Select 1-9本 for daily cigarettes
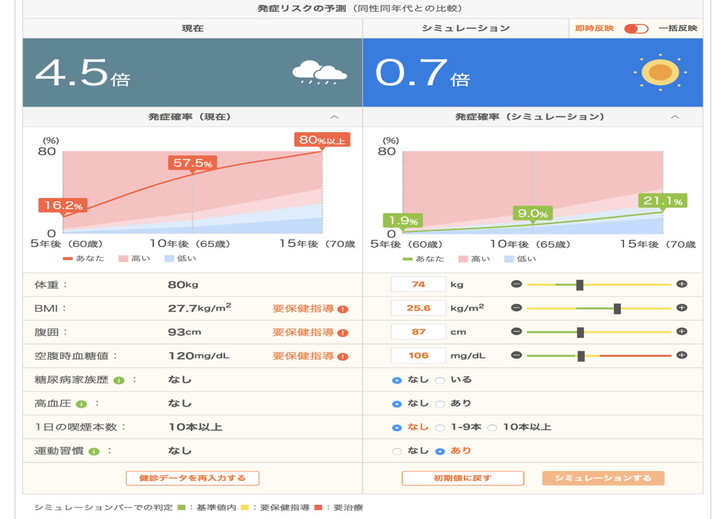 point(441,427)
